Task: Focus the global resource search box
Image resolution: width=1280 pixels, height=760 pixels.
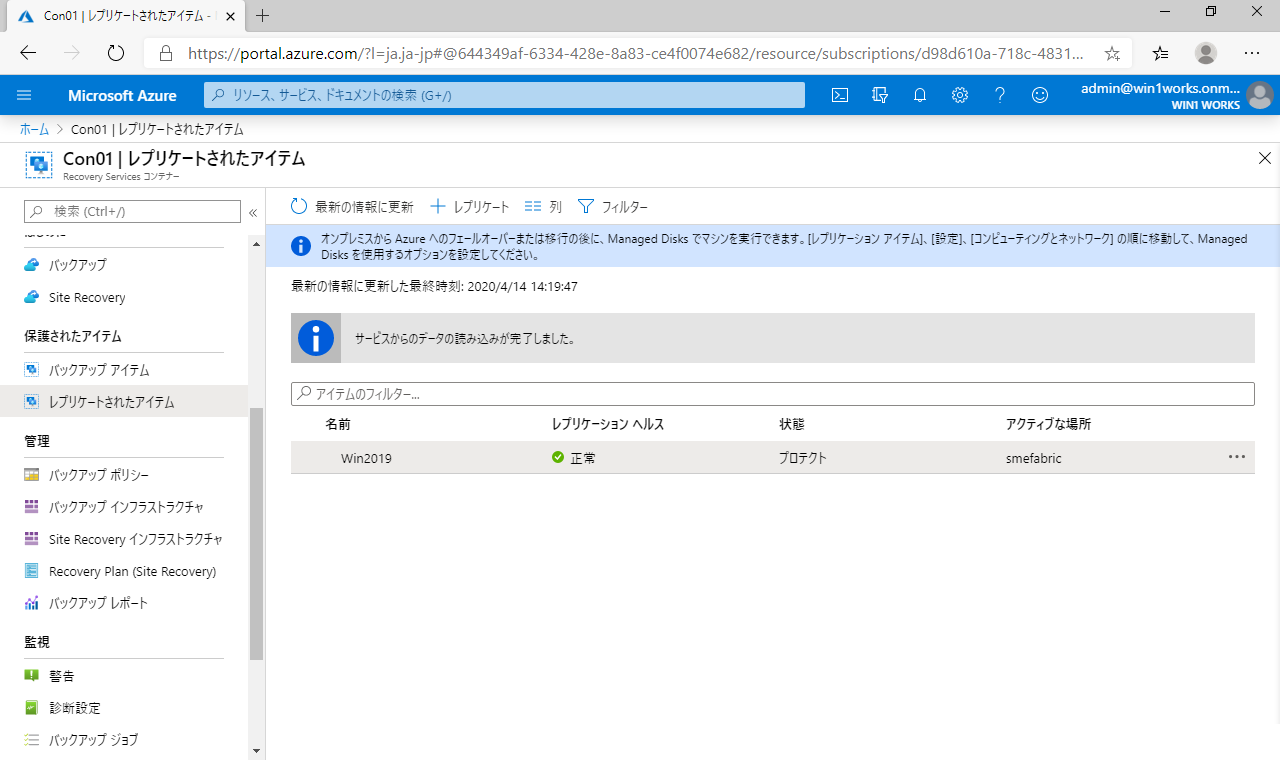Action: point(504,95)
